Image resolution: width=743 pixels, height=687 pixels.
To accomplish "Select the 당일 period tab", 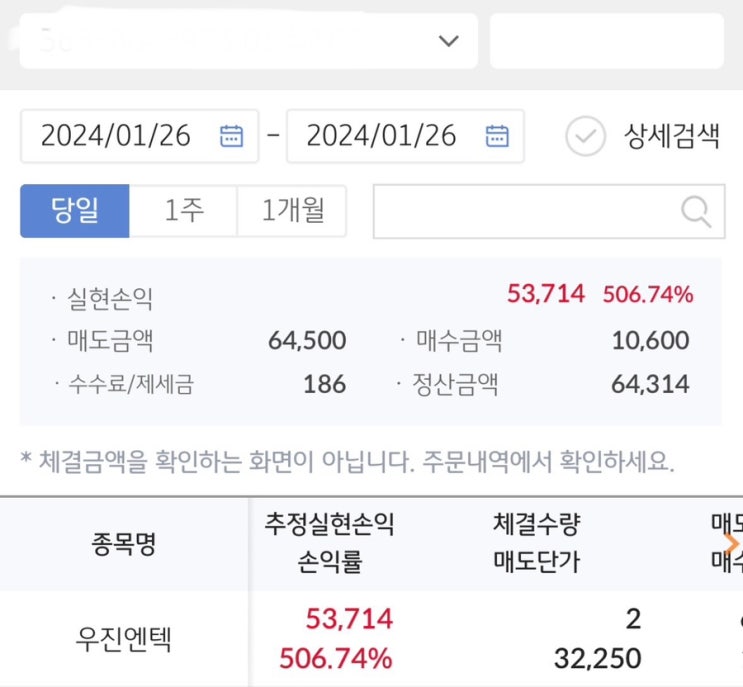I will (75, 211).
